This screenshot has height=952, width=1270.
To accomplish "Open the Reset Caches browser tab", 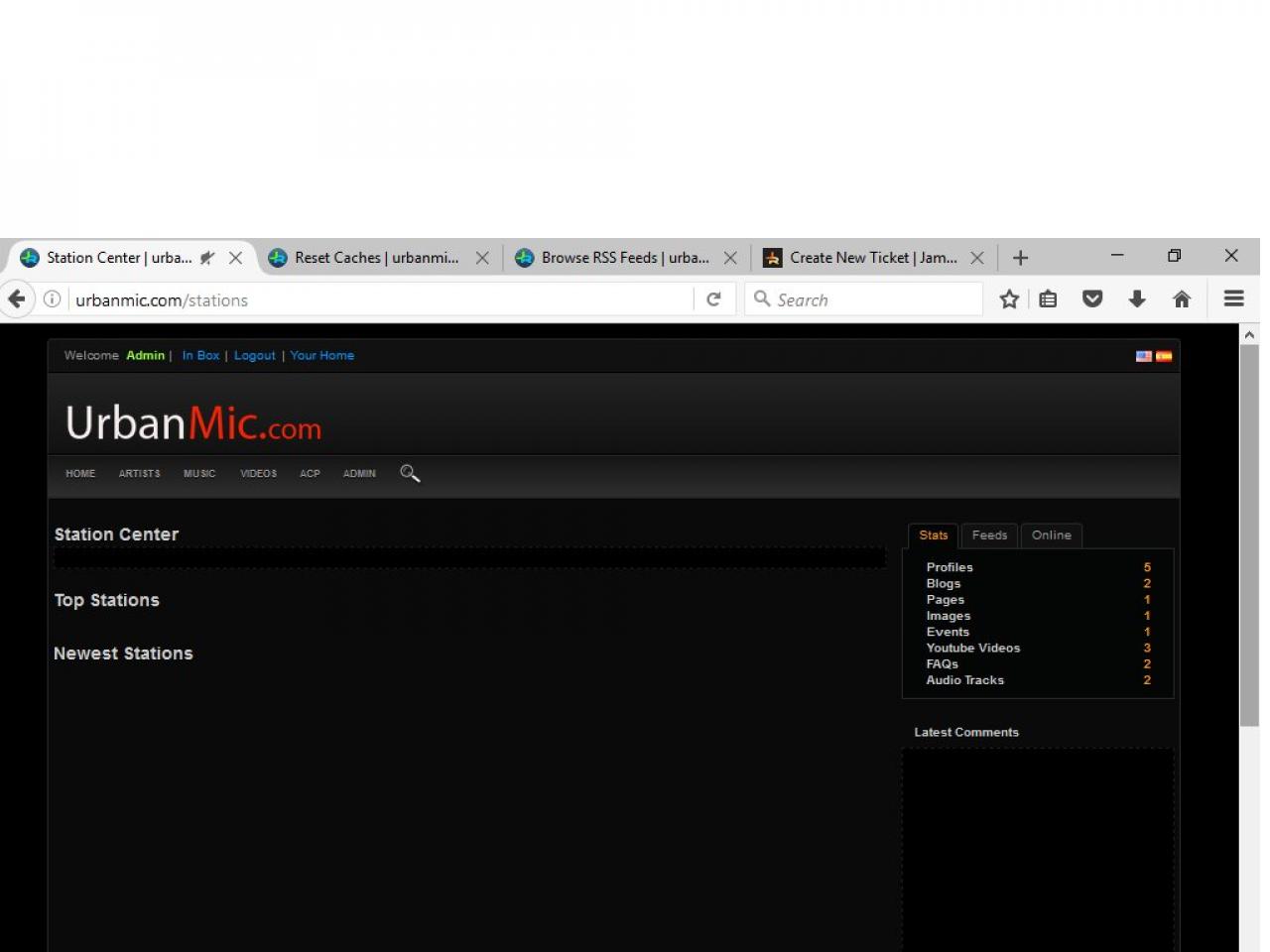I will point(375,258).
